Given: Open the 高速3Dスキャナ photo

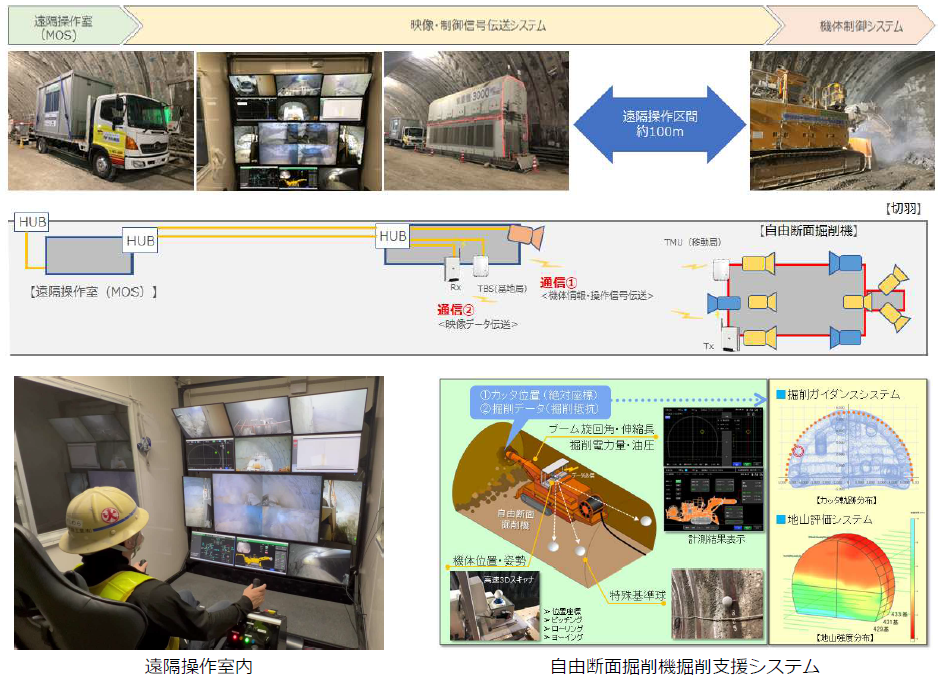Looking at the screenshot, I should 495,604.
